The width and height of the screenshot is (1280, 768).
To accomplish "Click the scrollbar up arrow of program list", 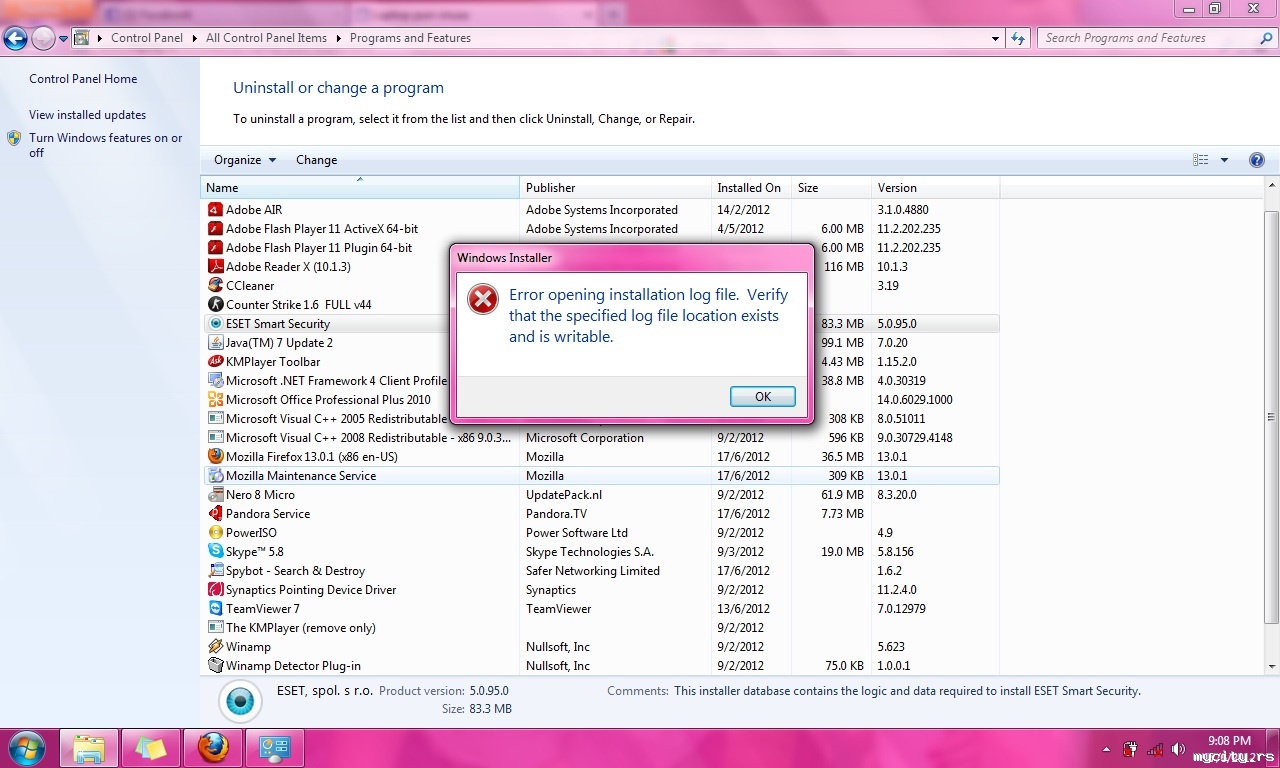I will coord(1272,186).
